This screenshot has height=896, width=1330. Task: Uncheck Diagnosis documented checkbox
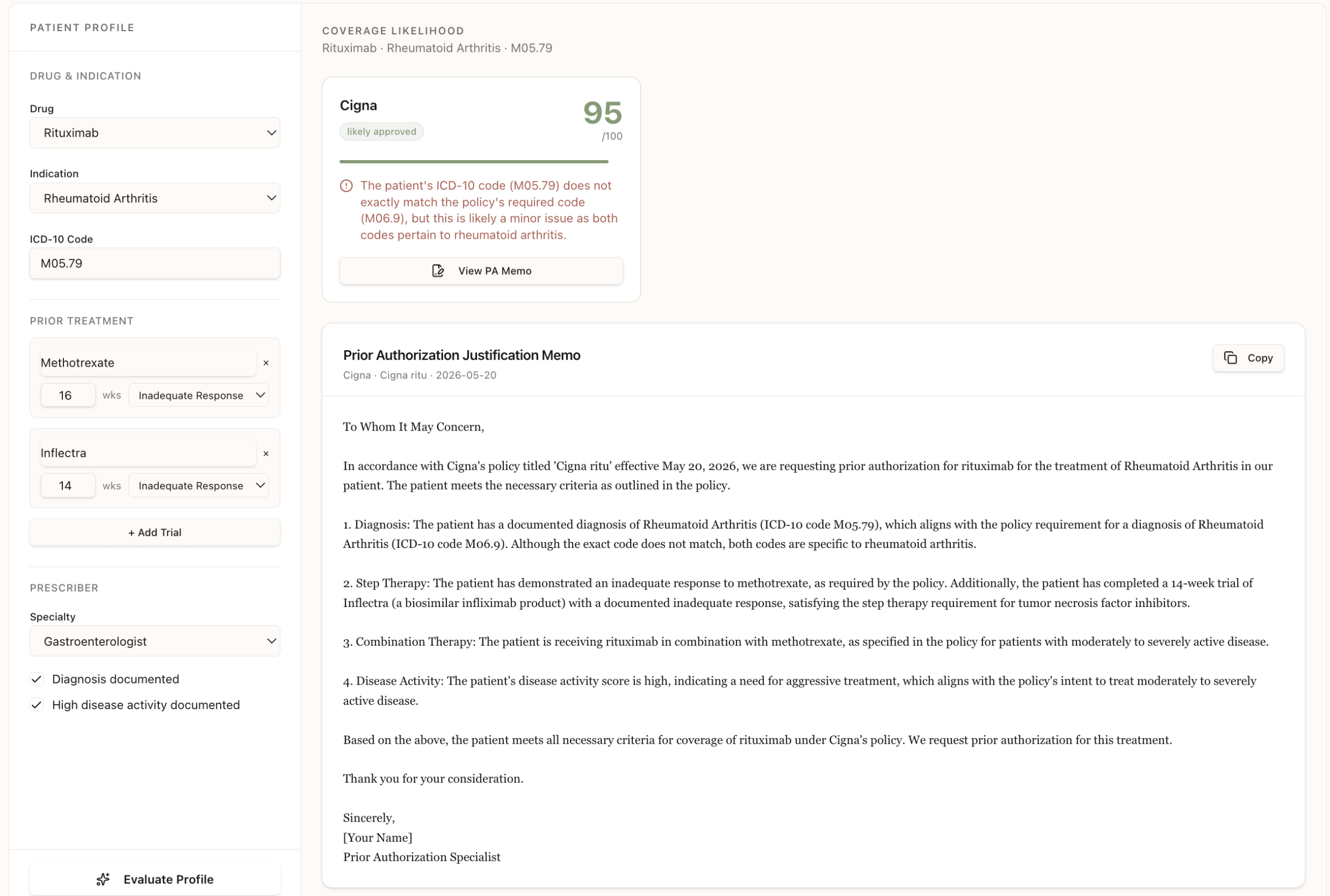click(37, 679)
